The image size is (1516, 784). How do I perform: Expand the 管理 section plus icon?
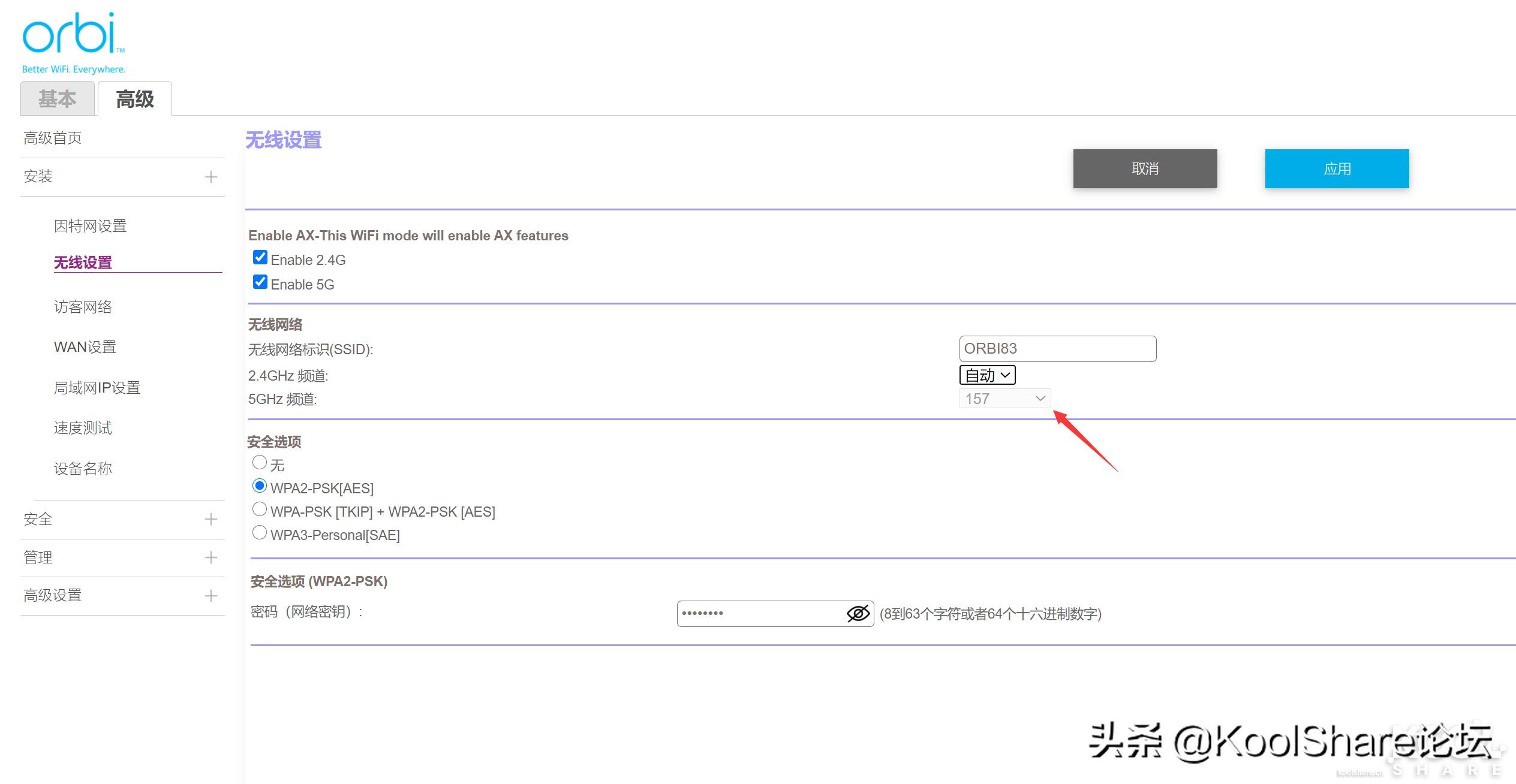coord(210,557)
